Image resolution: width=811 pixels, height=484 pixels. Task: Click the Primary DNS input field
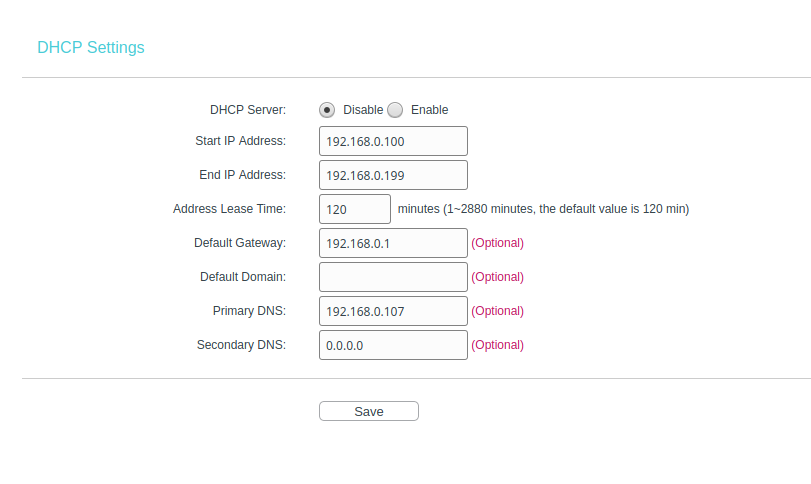[x=393, y=311]
